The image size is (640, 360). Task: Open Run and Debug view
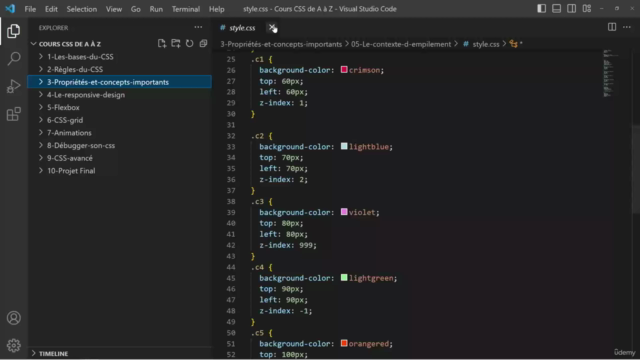point(13,87)
